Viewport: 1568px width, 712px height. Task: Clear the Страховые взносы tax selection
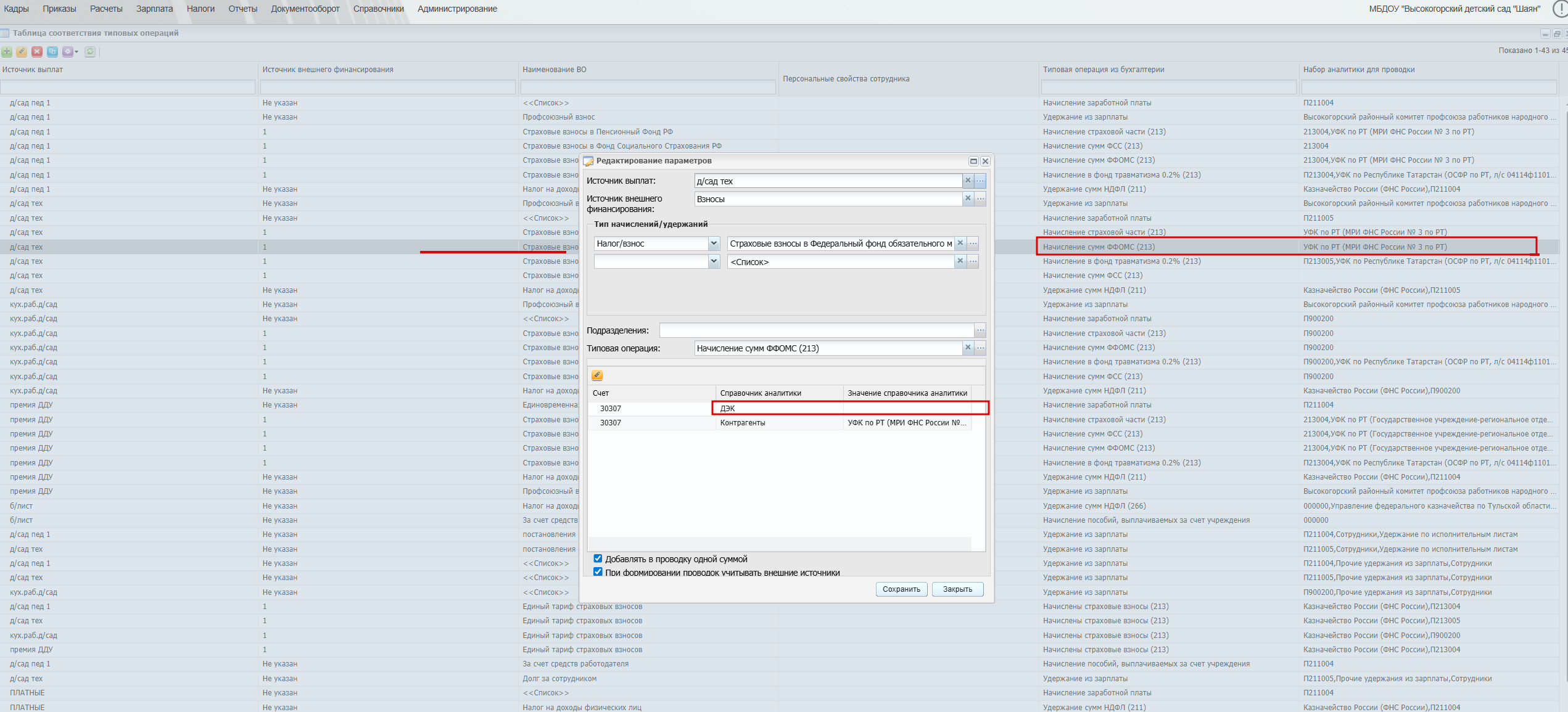pyautogui.click(x=960, y=243)
